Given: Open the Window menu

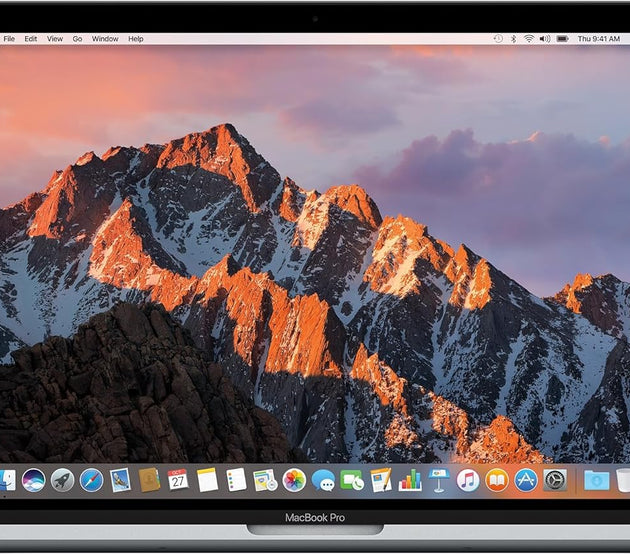Looking at the screenshot, I should [x=105, y=39].
